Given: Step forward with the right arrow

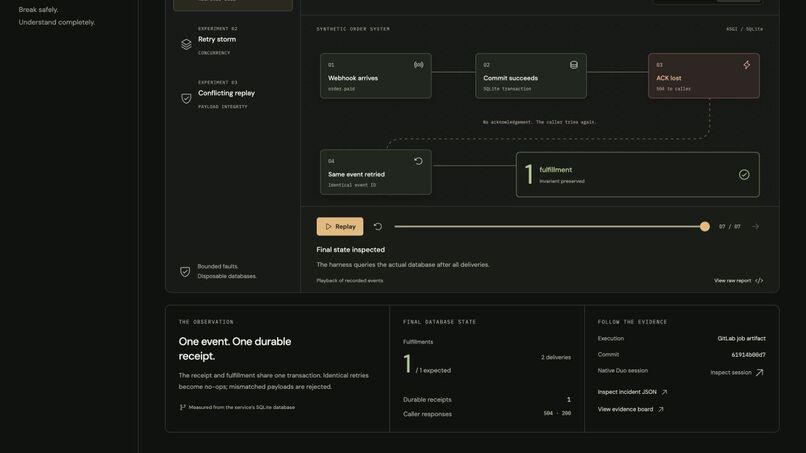Looking at the screenshot, I should tap(755, 227).
